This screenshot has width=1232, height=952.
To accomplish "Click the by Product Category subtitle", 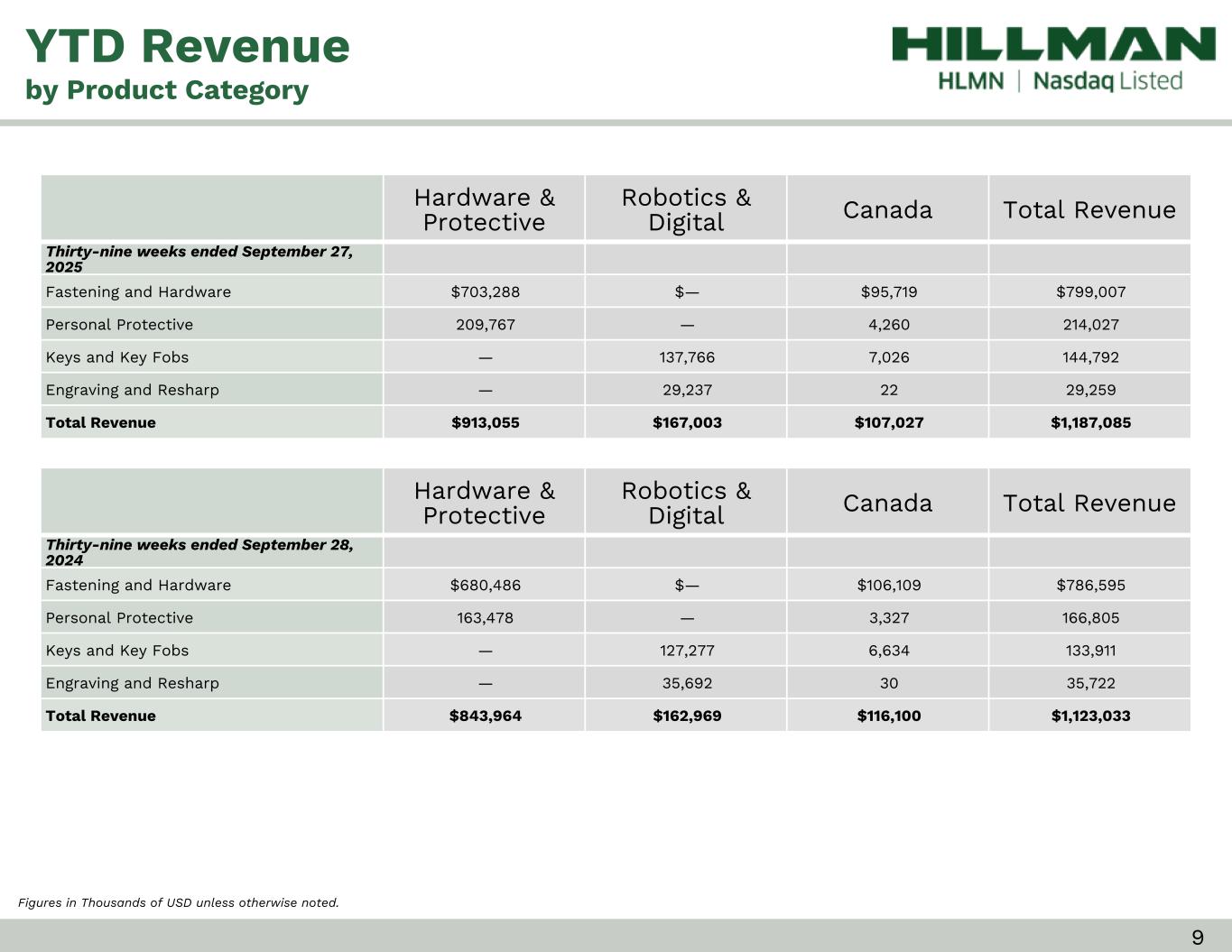I will coord(167,90).
